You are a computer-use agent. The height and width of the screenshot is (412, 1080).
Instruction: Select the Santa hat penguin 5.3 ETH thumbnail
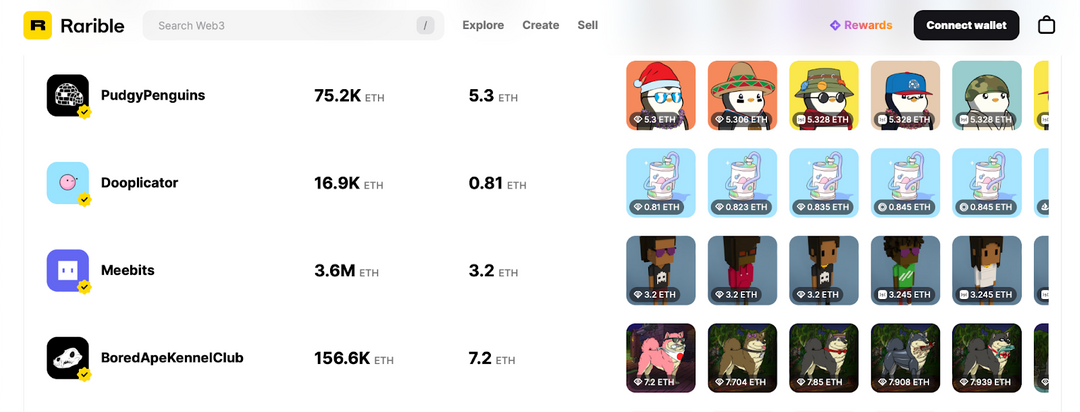pos(661,95)
